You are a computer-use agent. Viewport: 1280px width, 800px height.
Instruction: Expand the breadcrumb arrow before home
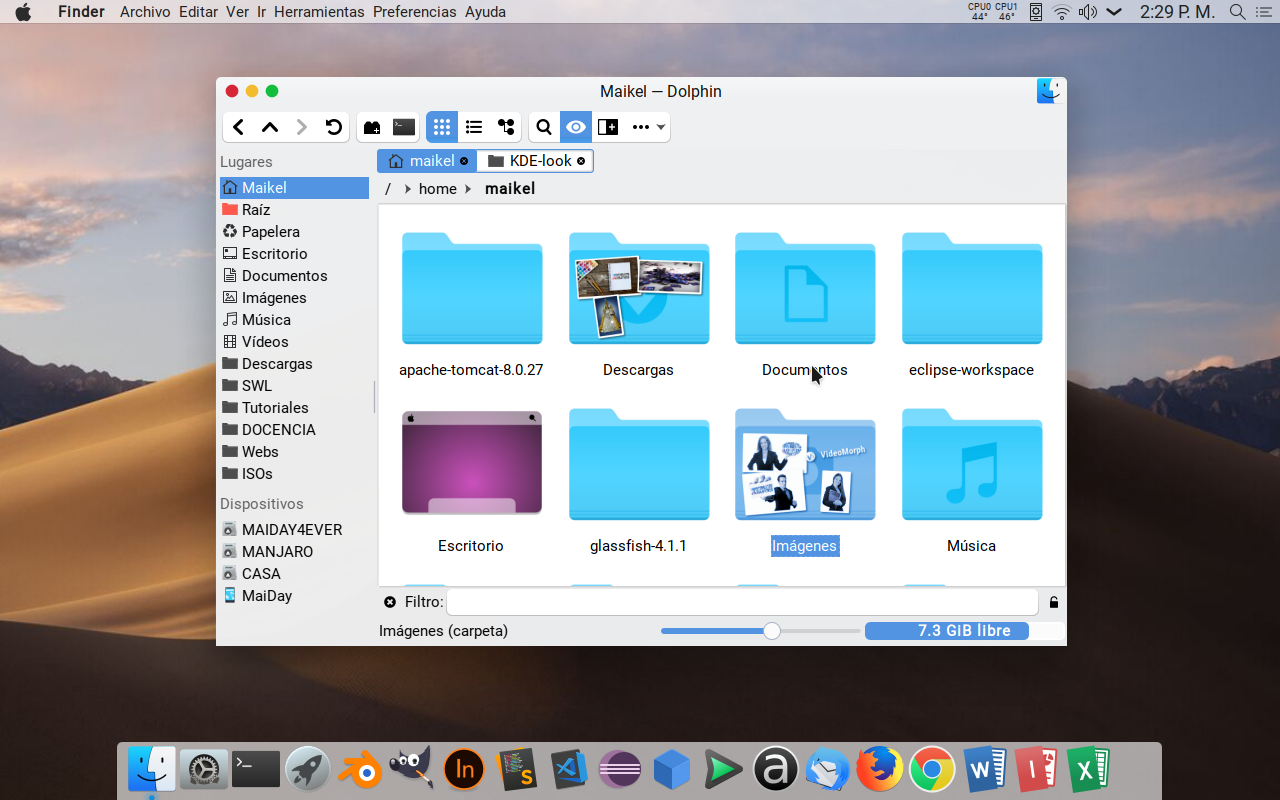[408, 189]
